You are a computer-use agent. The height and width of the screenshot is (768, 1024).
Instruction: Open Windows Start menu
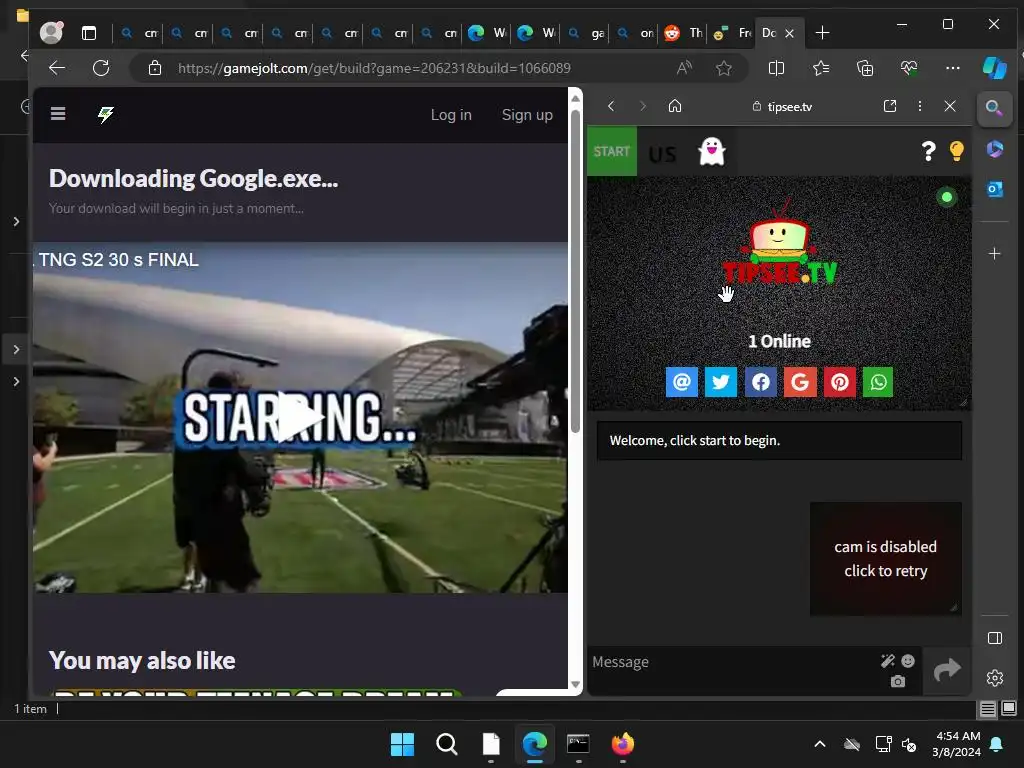pyautogui.click(x=402, y=744)
